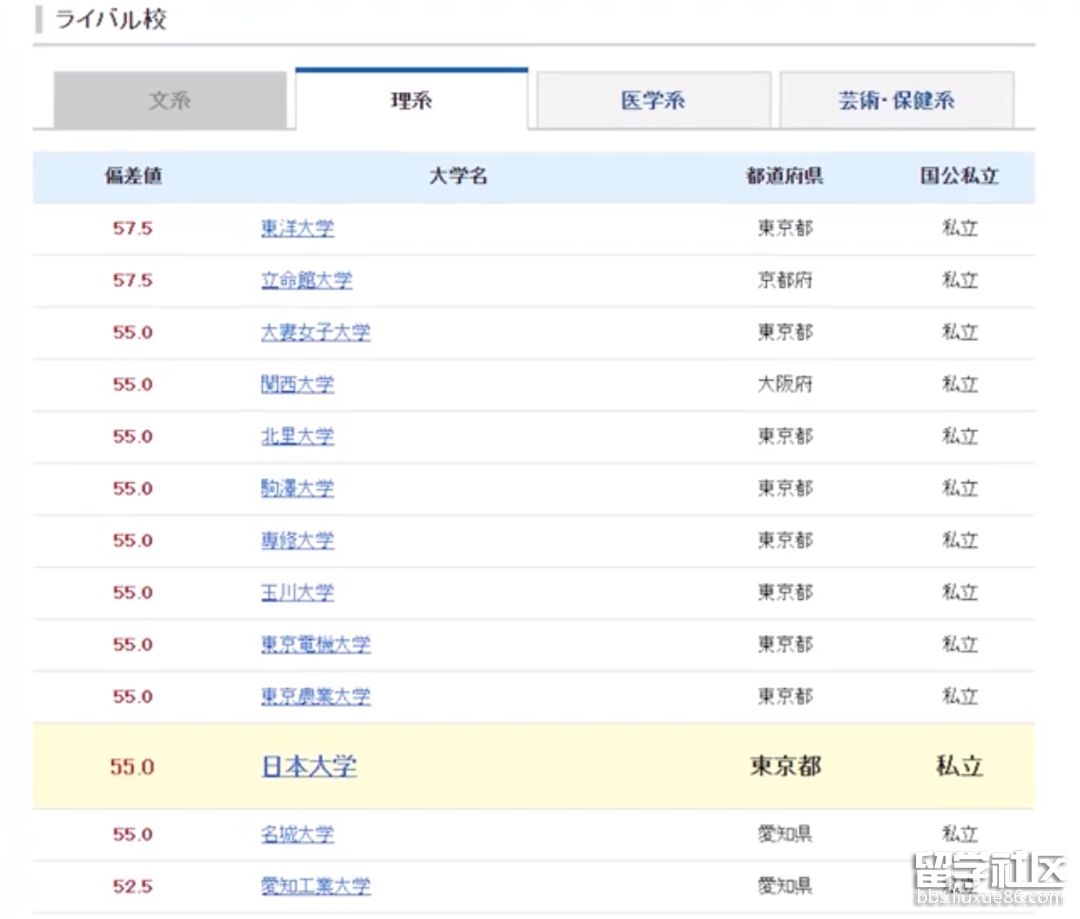Screen dimensions: 1080x919
Task: Open the 玉川大学 page
Action: coord(297,592)
